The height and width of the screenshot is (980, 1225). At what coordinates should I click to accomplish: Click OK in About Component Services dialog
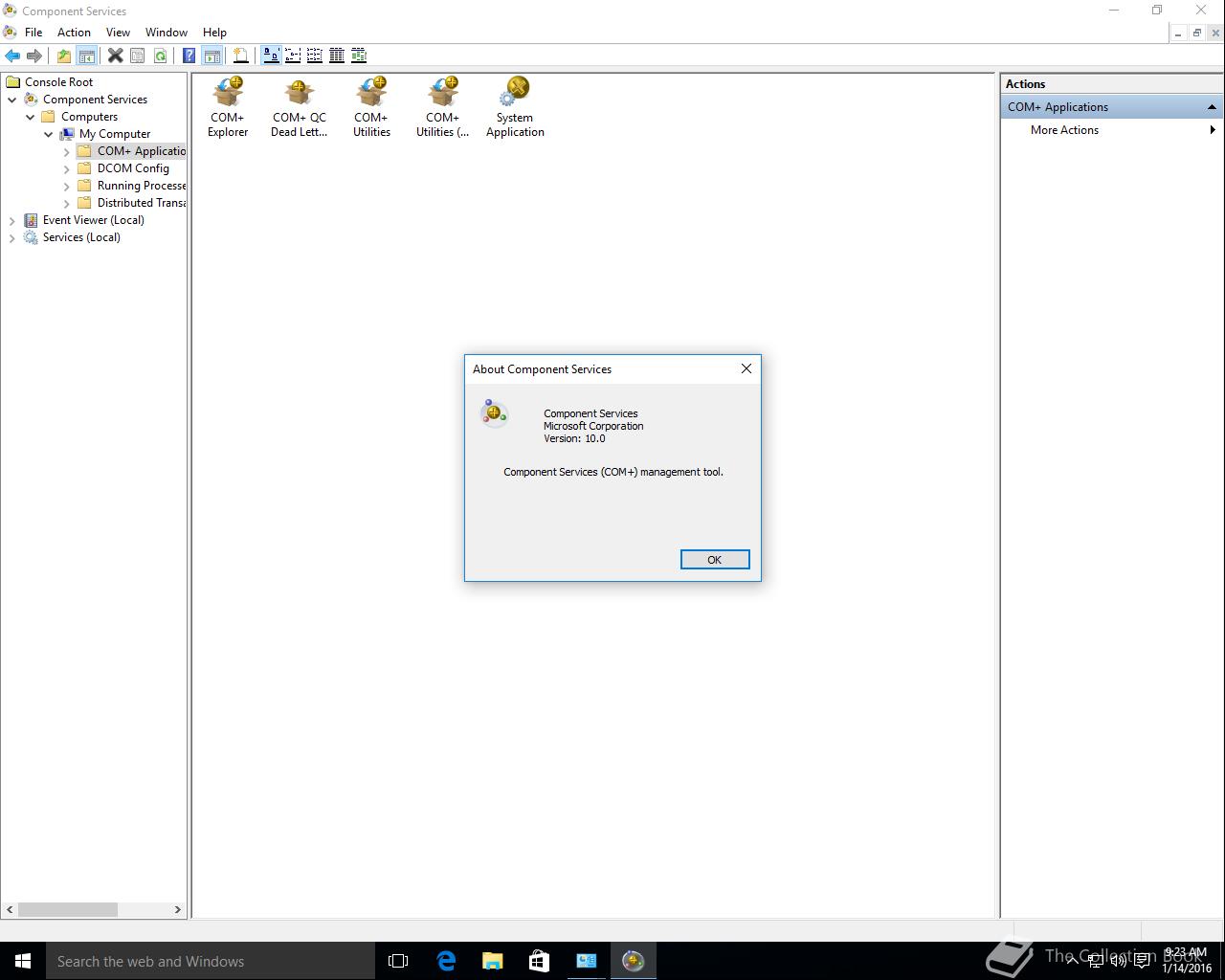pos(715,560)
